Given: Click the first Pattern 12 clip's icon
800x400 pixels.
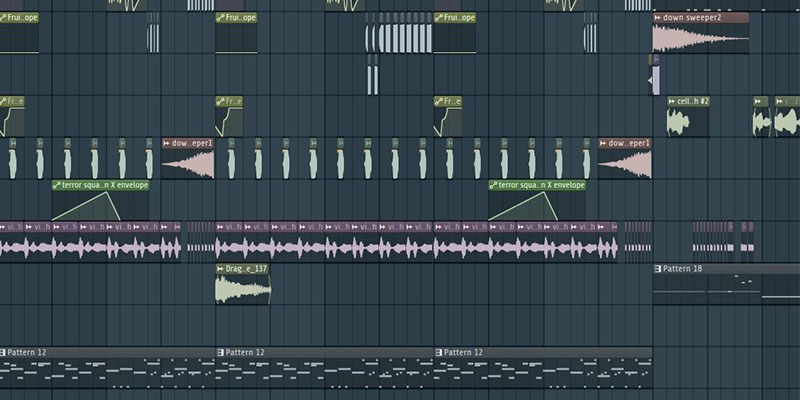Looking at the screenshot, I should (x=3, y=352).
